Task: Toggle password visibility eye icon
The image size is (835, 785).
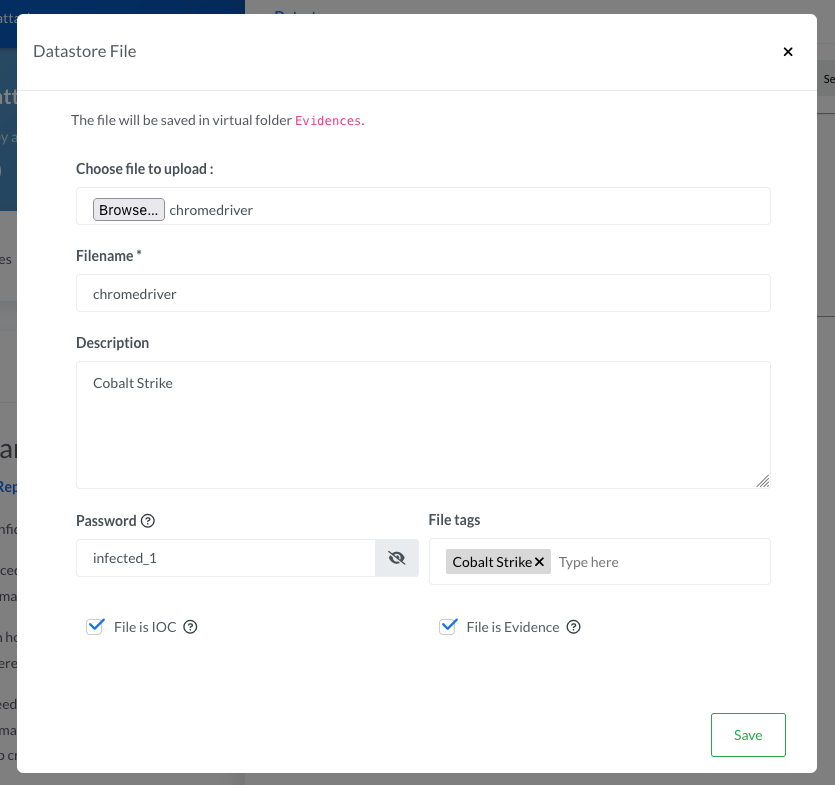Action: click(397, 558)
